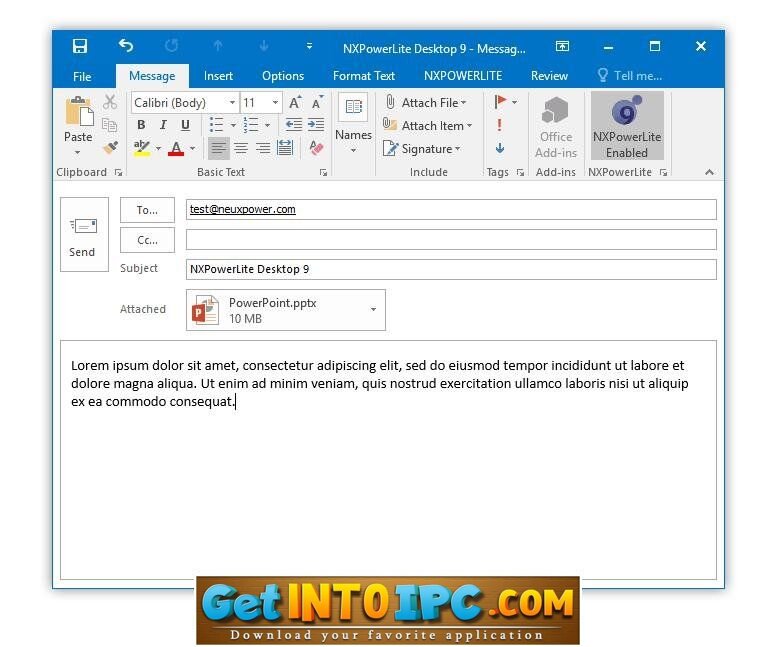Open the highlight color dropdown arrow
Viewport: 776px width, 647px height.
point(158,148)
